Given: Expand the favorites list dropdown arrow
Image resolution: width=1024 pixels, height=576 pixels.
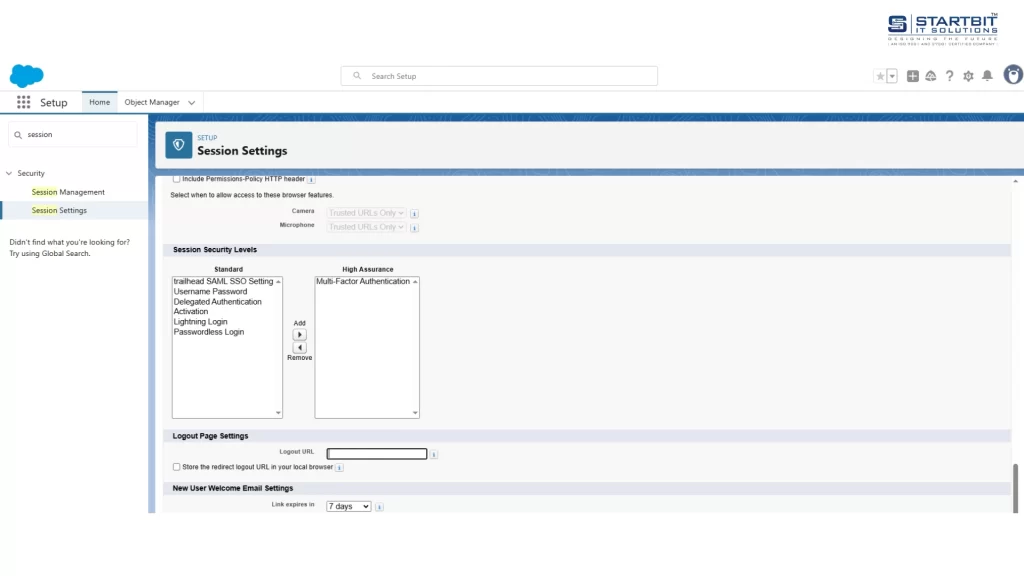Looking at the screenshot, I should (x=892, y=76).
